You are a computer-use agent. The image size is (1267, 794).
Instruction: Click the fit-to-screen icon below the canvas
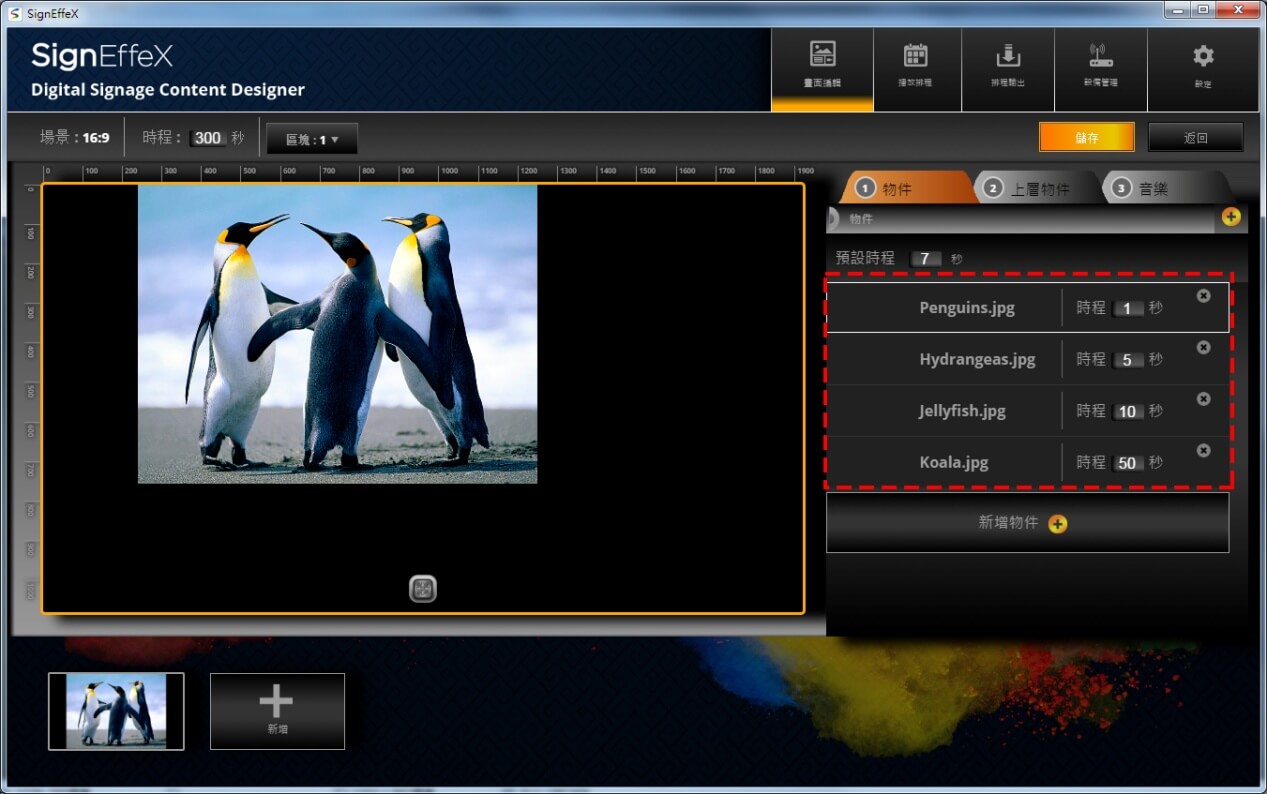[423, 589]
